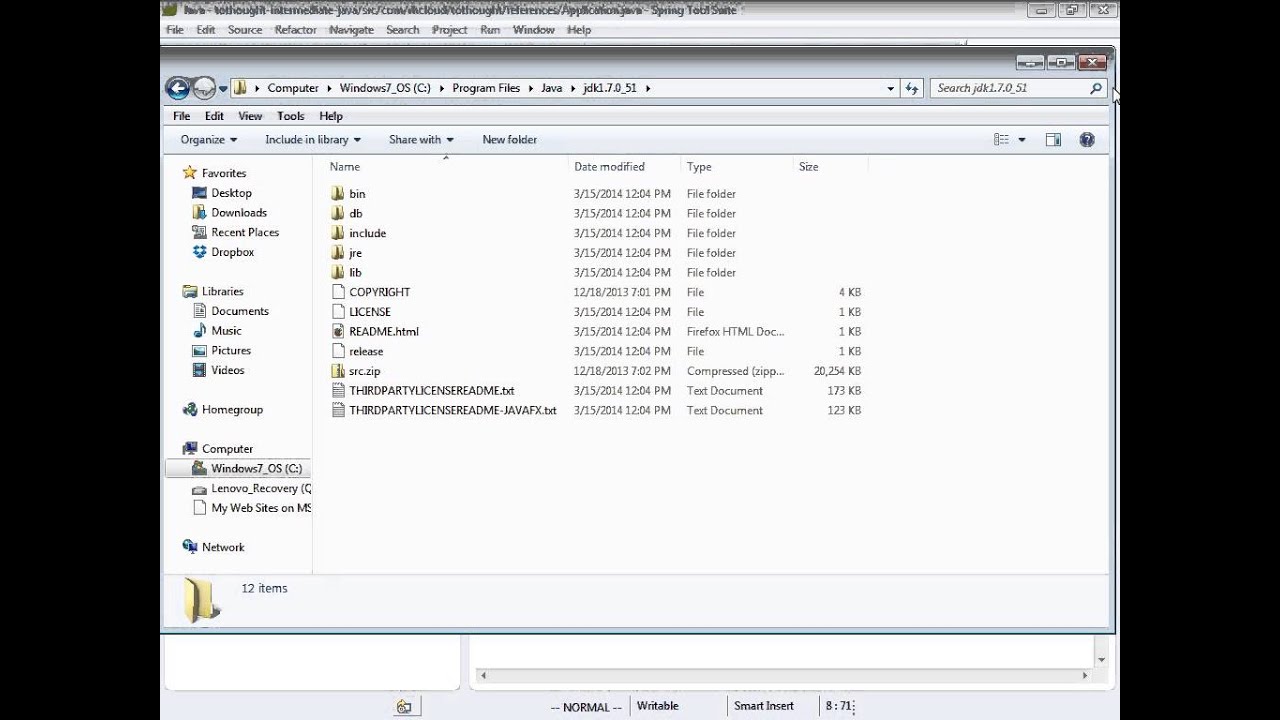Select Lenovo_Recovery drive in sidebar
Screen dimensions: 1280x720
point(261,488)
